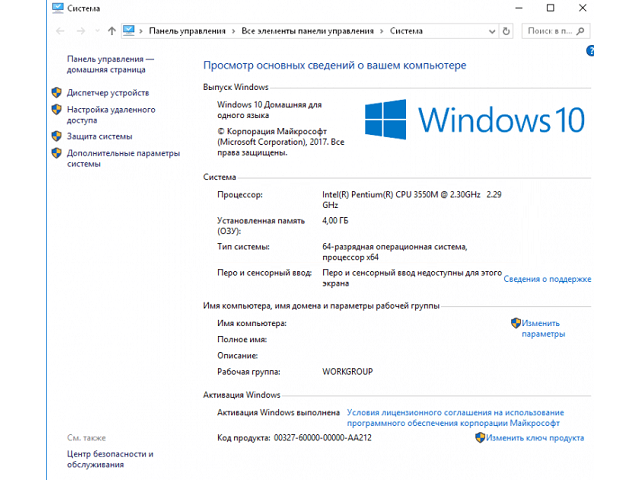
Task: Click processor value Intel(R) Pentium(R) CPU 3550M
Action: point(412,200)
